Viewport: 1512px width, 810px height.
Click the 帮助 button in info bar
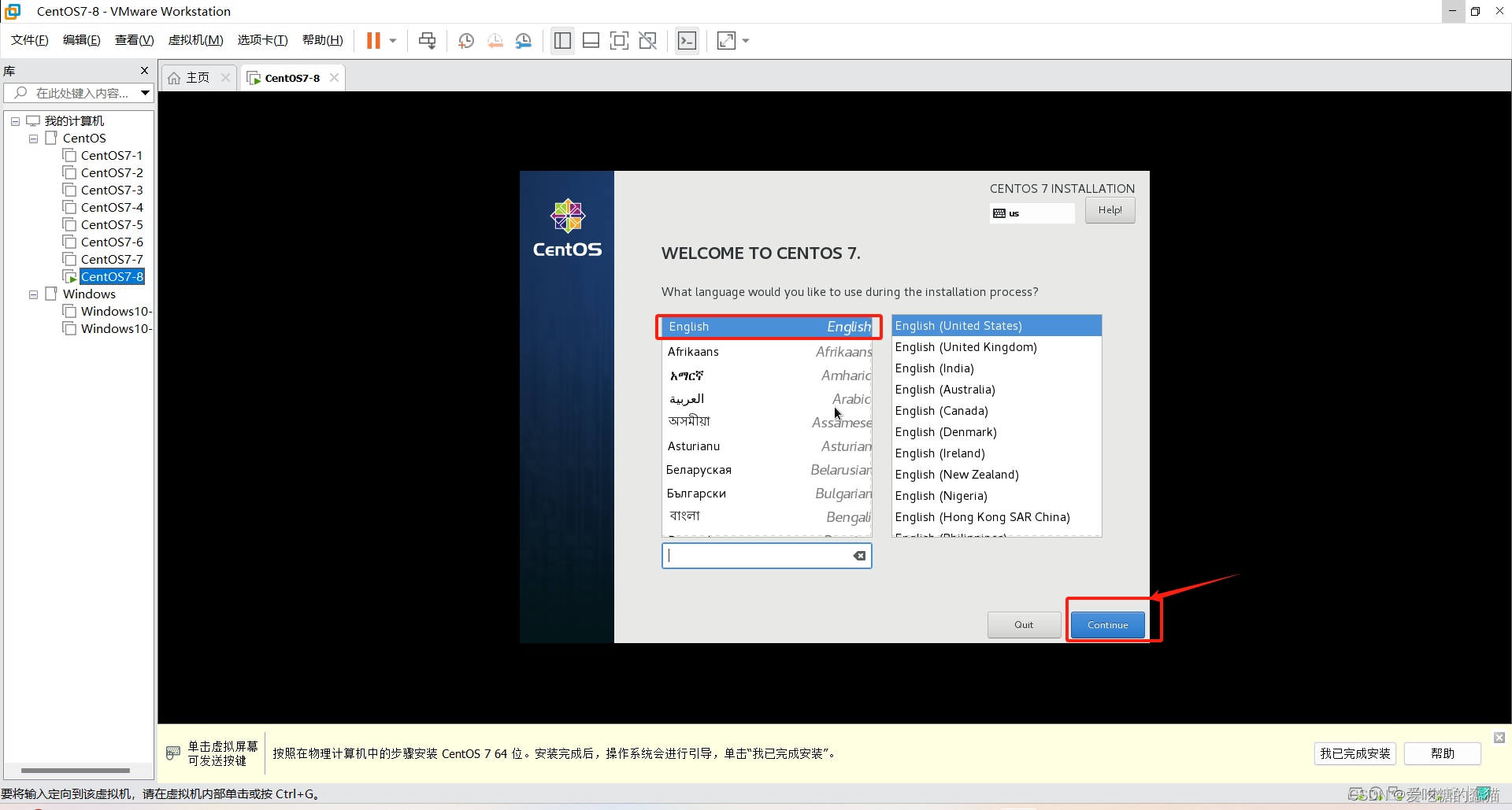click(1443, 753)
